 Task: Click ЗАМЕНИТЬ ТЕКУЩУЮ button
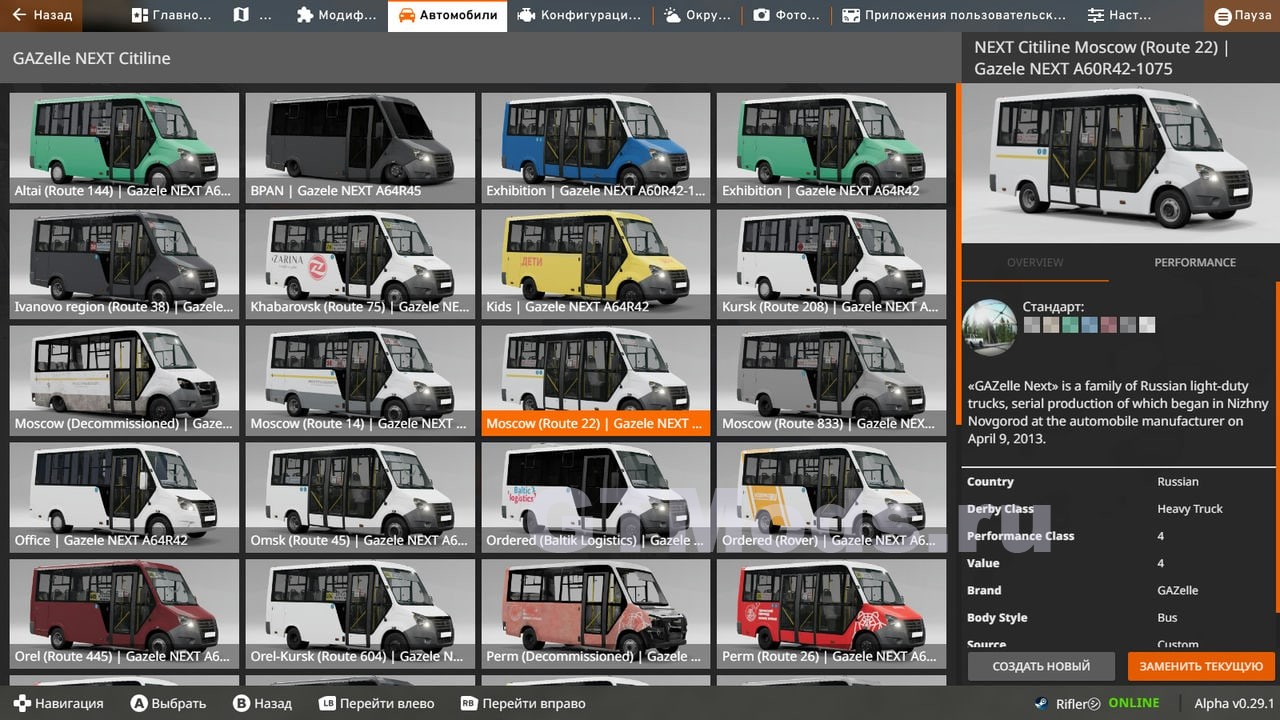pyautogui.click(x=1201, y=666)
